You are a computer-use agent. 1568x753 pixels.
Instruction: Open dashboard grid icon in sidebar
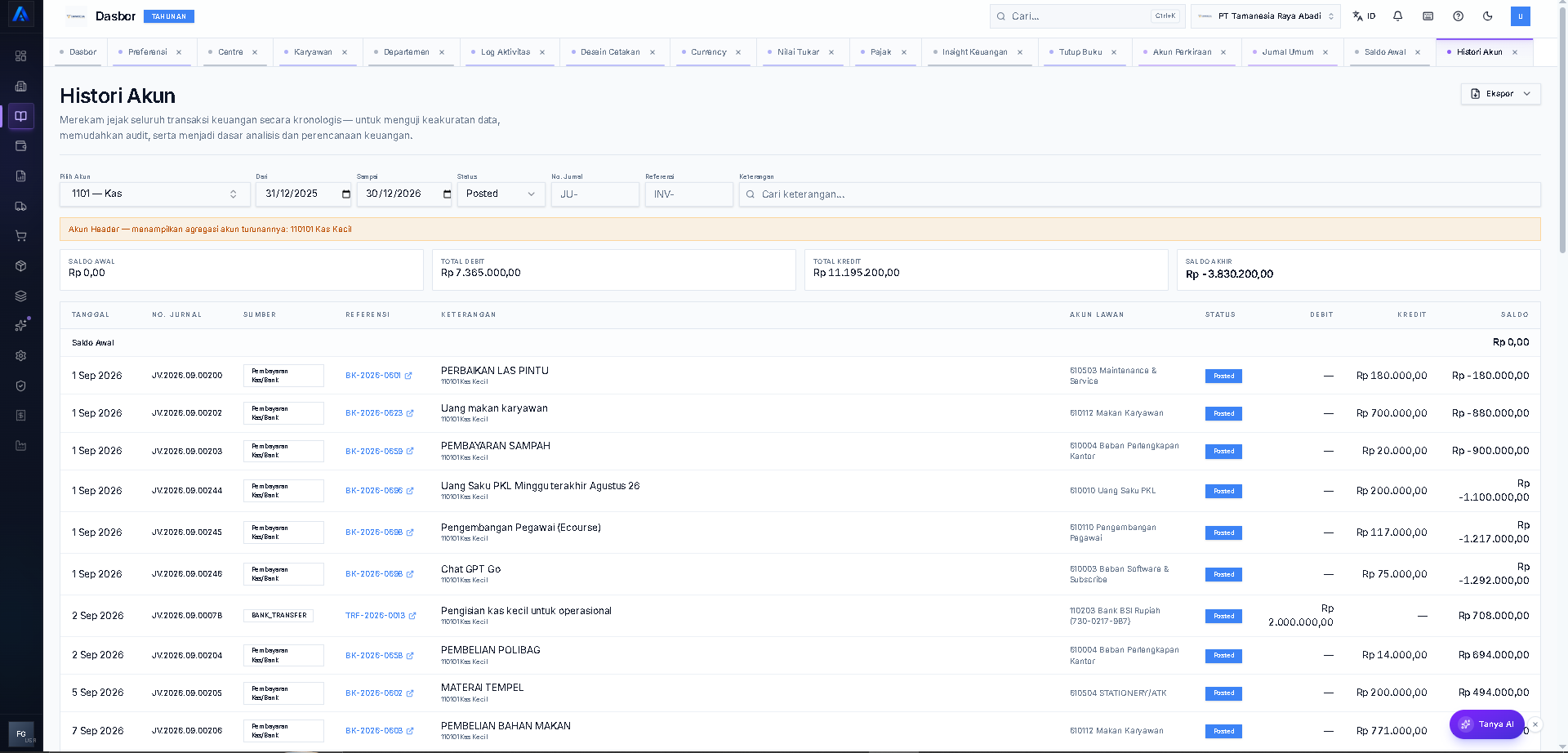point(21,56)
